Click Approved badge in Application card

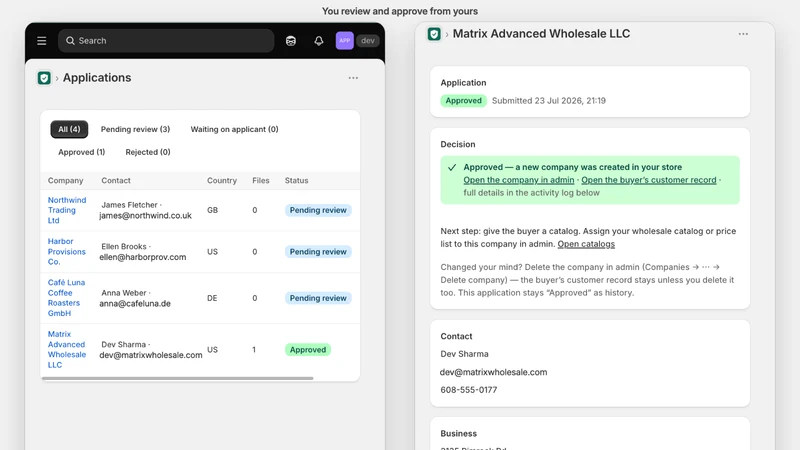[463, 101]
